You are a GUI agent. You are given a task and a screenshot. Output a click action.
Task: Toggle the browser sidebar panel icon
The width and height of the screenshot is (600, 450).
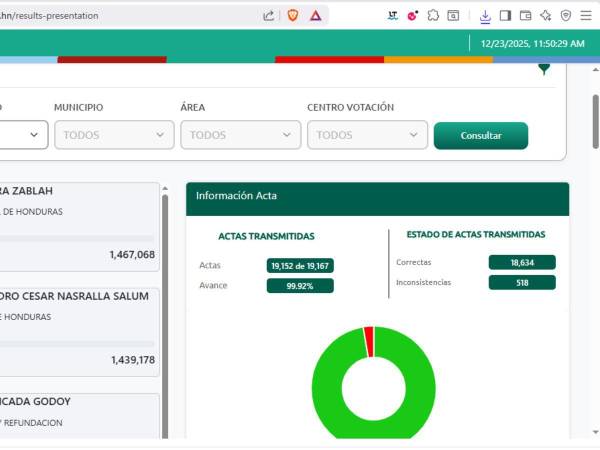pyautogui.click(x=505, y=16)
